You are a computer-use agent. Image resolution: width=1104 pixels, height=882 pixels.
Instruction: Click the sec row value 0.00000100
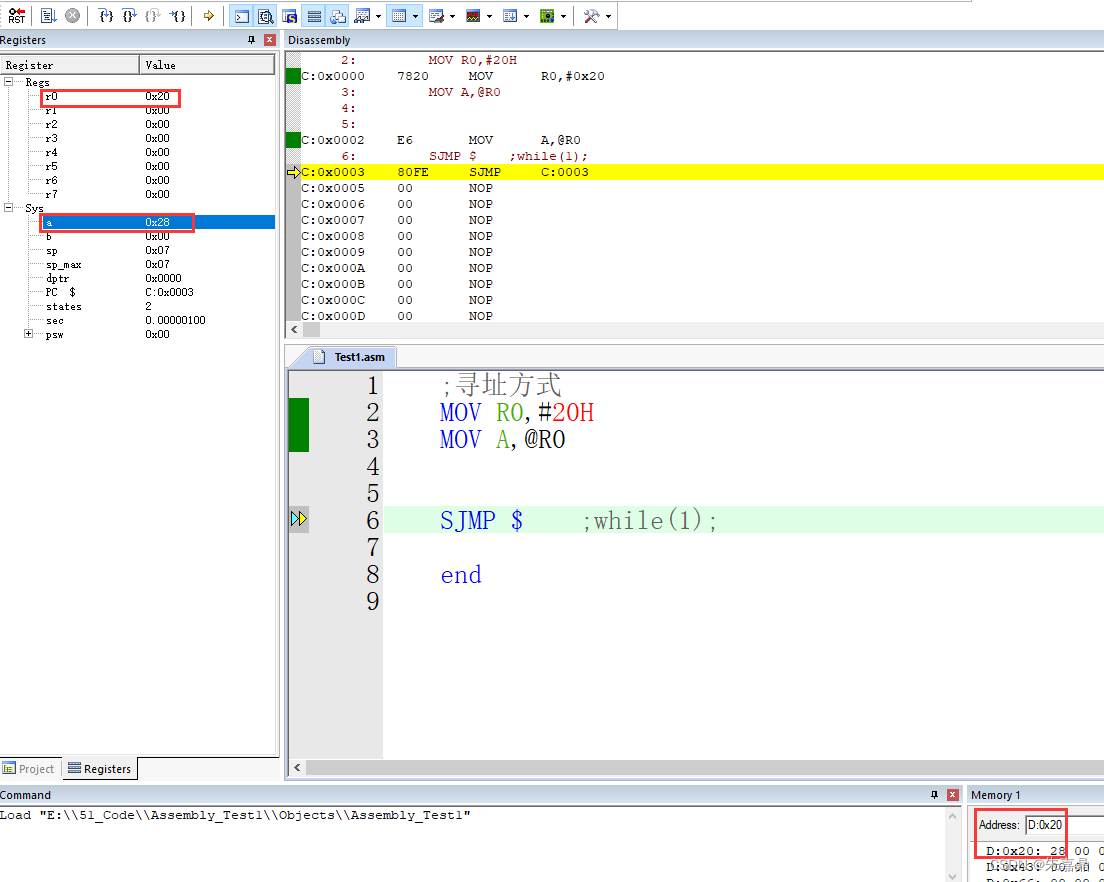tap(175, 320)
